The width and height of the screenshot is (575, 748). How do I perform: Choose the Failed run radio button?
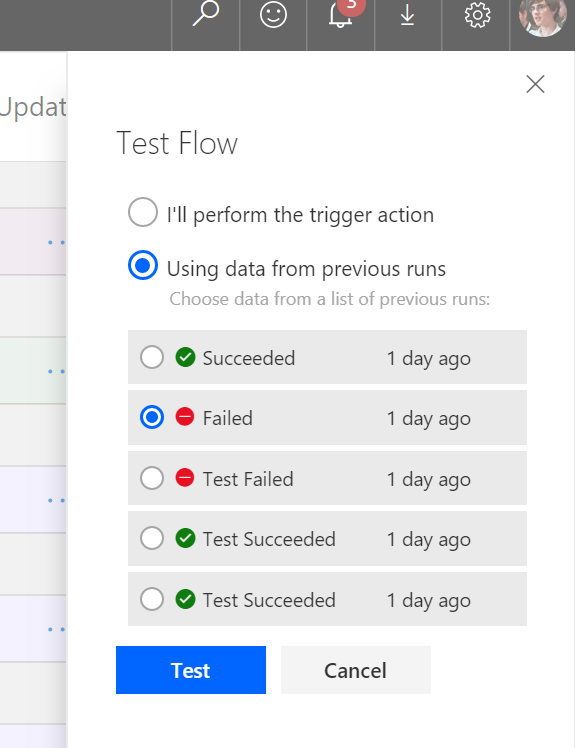coord(152,417)
